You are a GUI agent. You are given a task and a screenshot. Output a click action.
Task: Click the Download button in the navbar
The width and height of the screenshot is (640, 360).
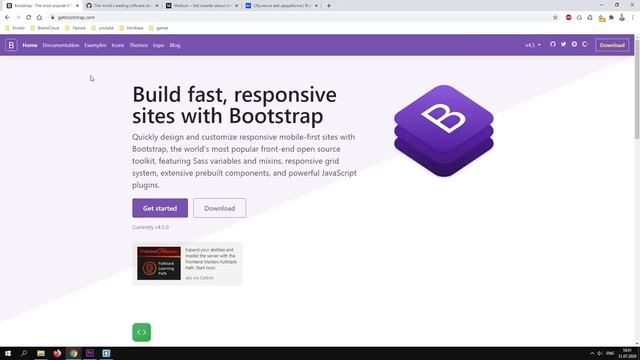(612, 45)
